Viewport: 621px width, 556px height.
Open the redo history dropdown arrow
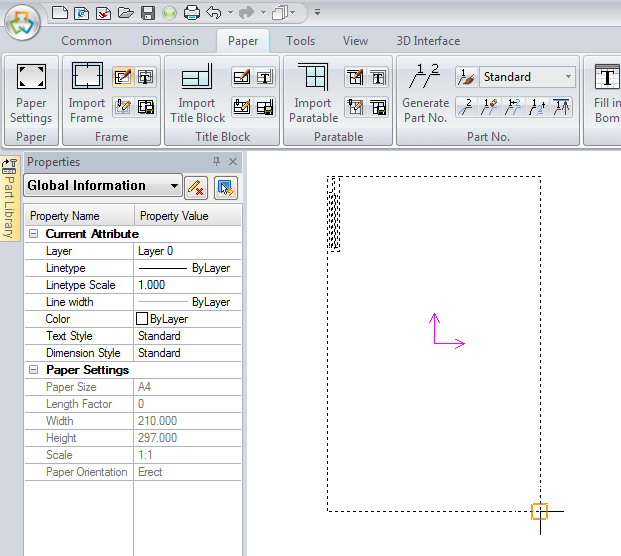263,13
